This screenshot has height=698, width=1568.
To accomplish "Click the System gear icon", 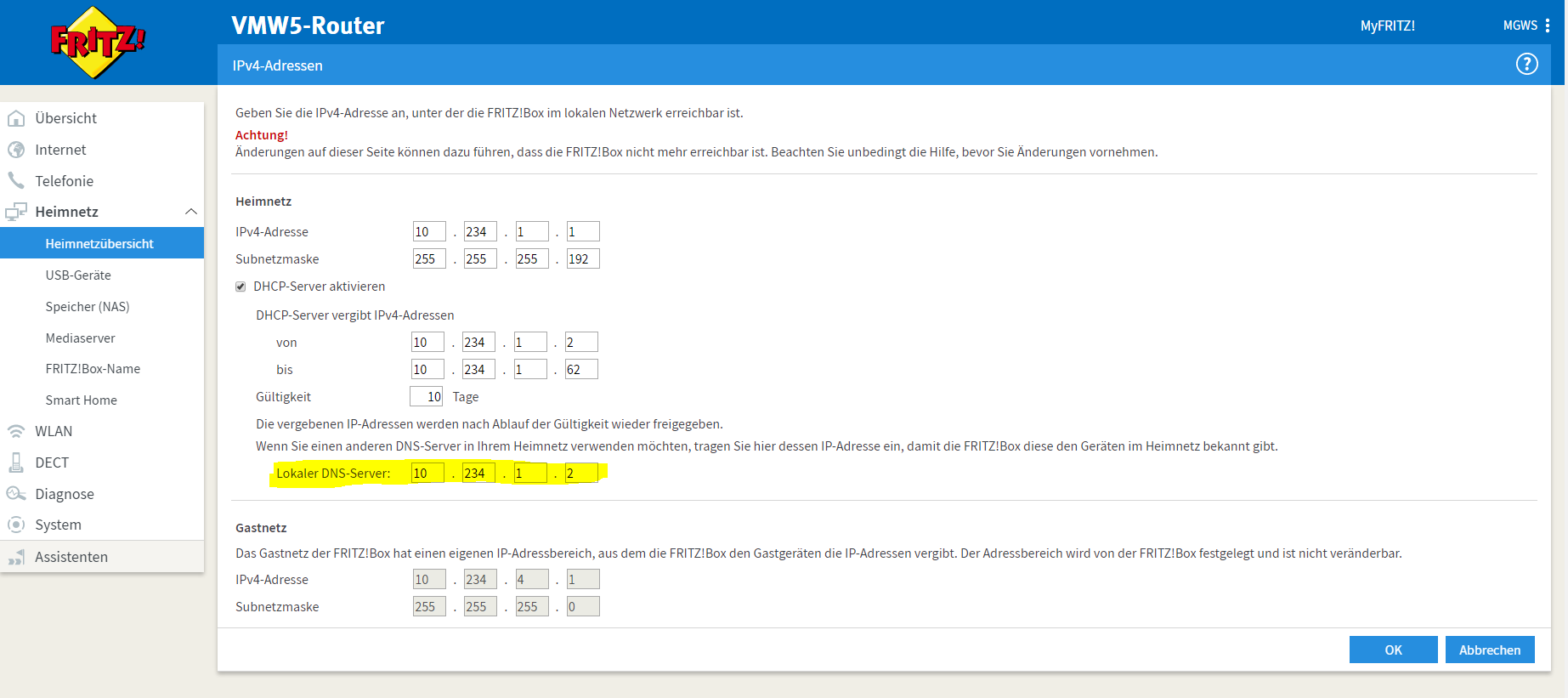I will [x=16, y=525].
